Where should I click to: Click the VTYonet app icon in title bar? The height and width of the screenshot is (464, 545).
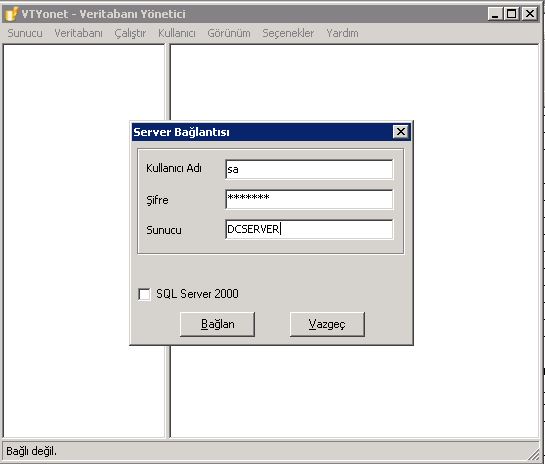pyautogui.click(x=11, y=14)
